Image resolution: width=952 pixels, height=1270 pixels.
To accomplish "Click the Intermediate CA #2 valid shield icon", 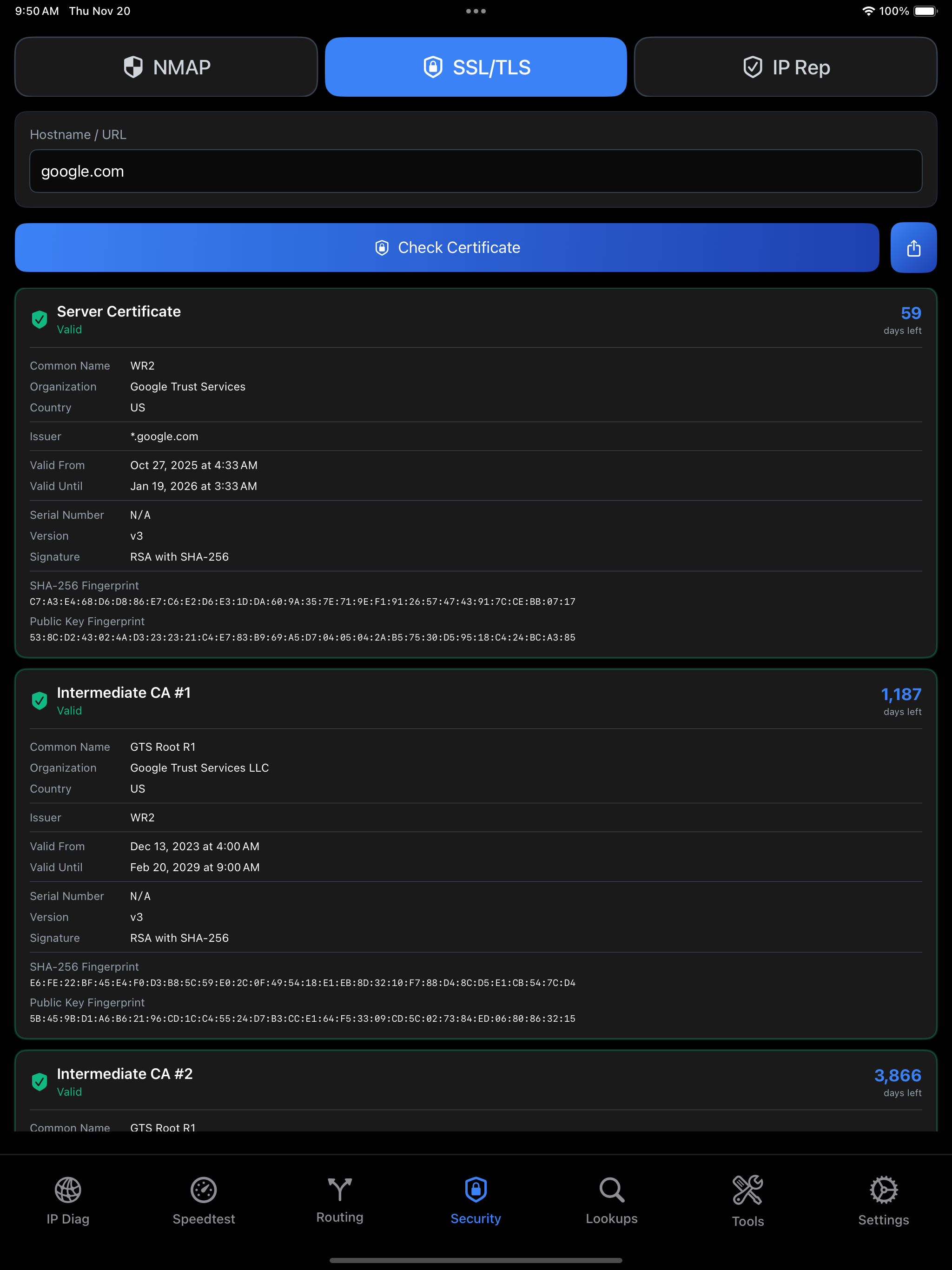I will [40, 1082].
